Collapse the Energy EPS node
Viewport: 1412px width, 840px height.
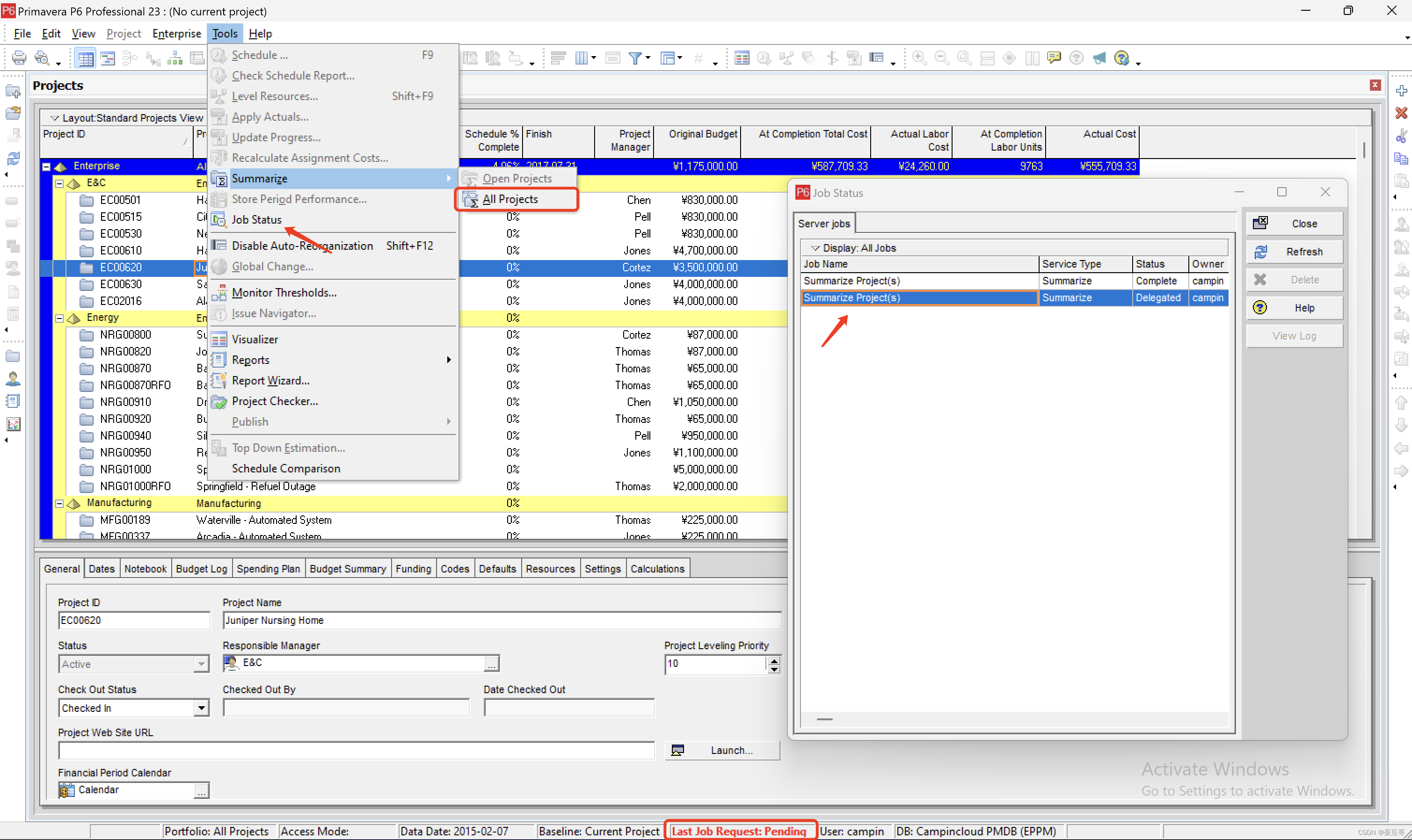tap(59, 318)
